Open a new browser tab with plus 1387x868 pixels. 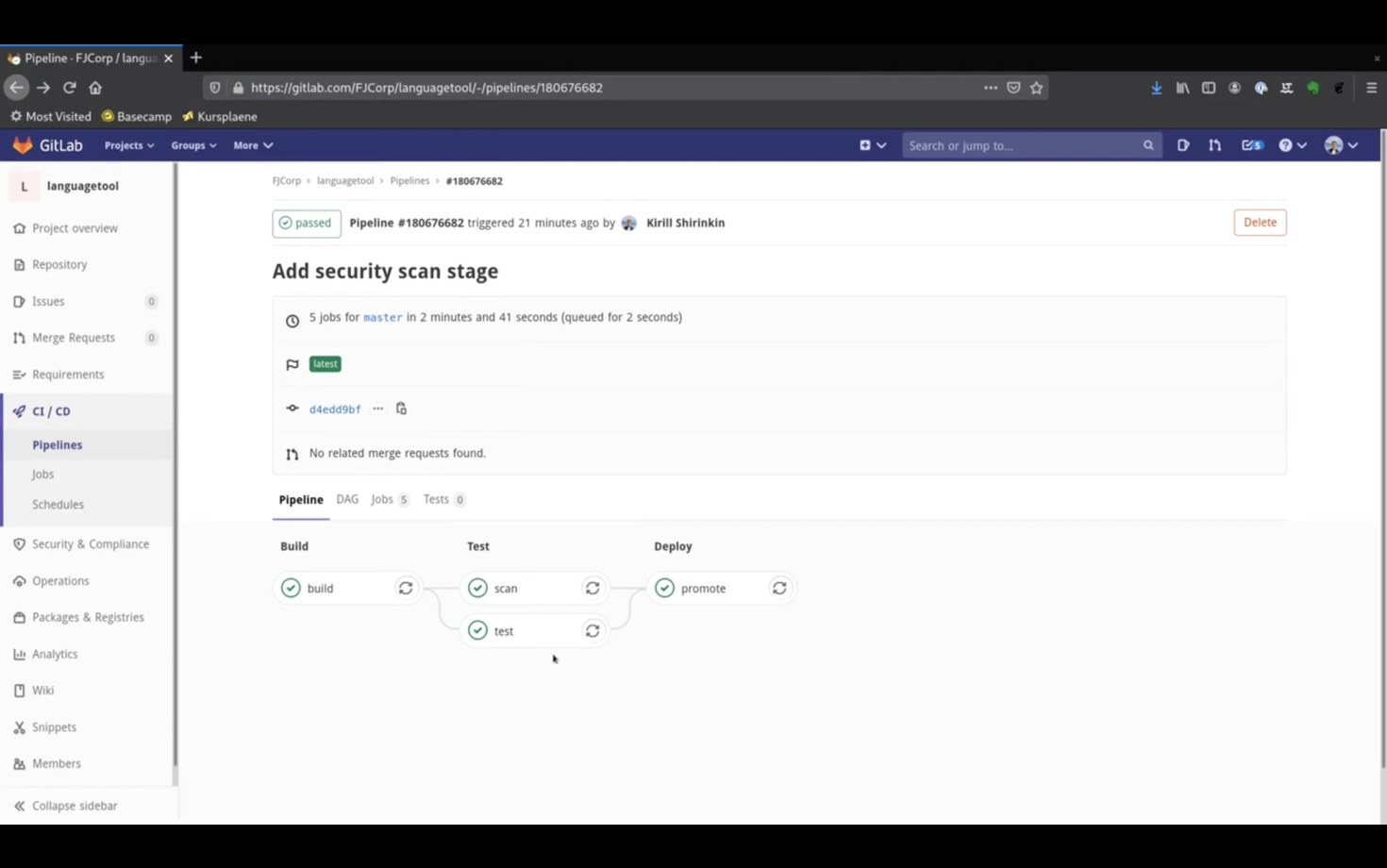point(196,58)
